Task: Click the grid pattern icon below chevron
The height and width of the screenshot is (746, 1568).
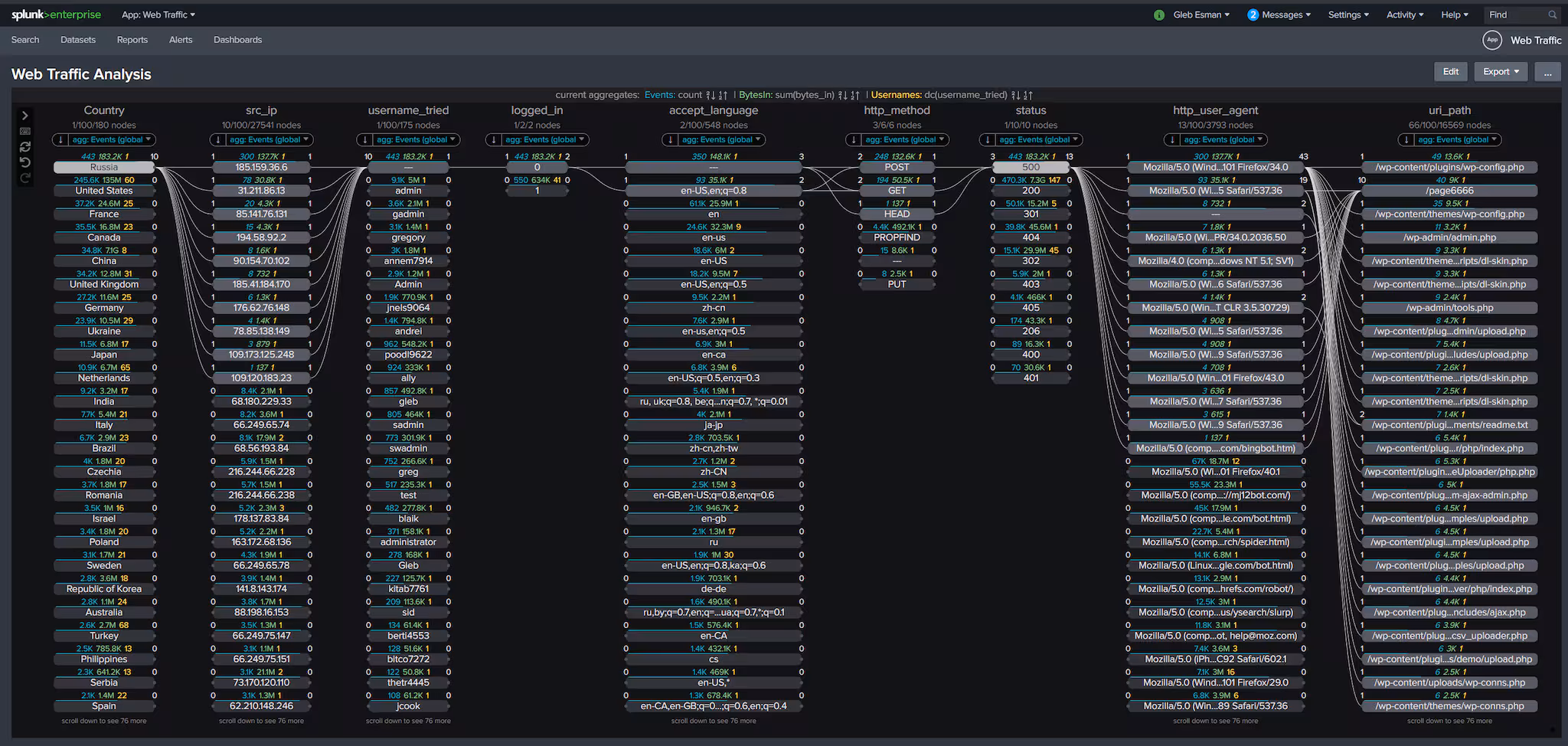Action: point(24,131)
